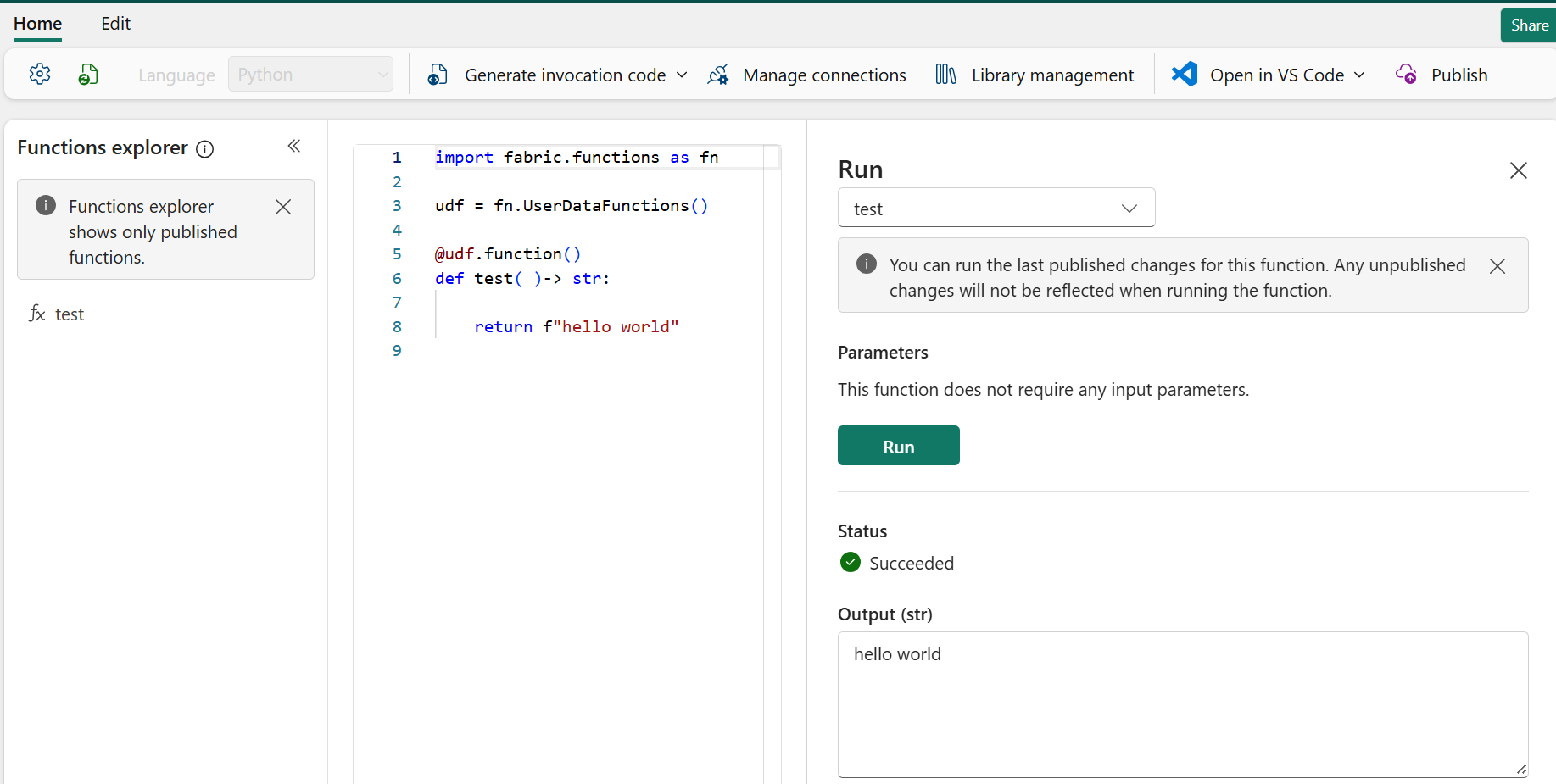Image resolution: width=1556 pixels, height=784 pixels.
Task: Expand the Generate invocation code dropdown
Action: [682, 75]
